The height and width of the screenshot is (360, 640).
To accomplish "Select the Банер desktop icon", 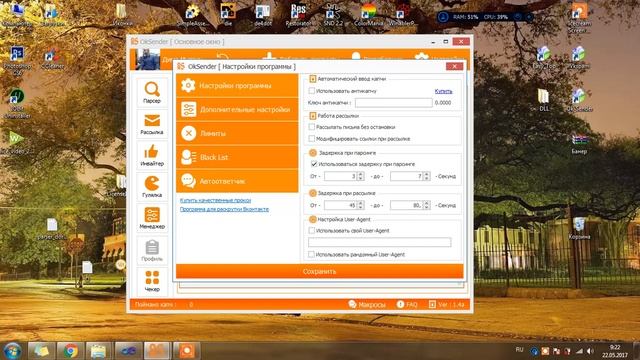I will (579, 143).
